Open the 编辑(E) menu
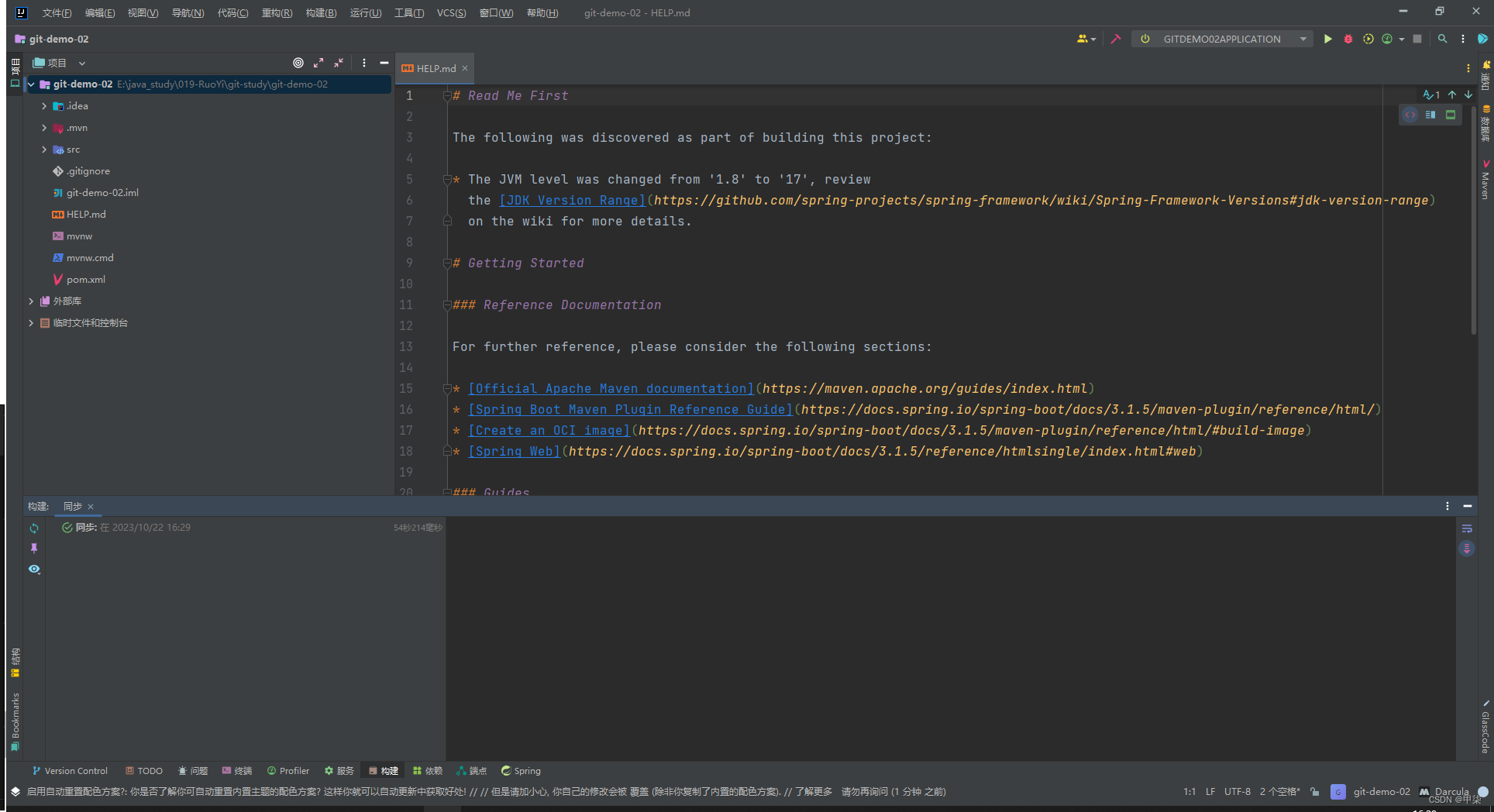This screenshot has height=812, width=1494. click(100, 13)
